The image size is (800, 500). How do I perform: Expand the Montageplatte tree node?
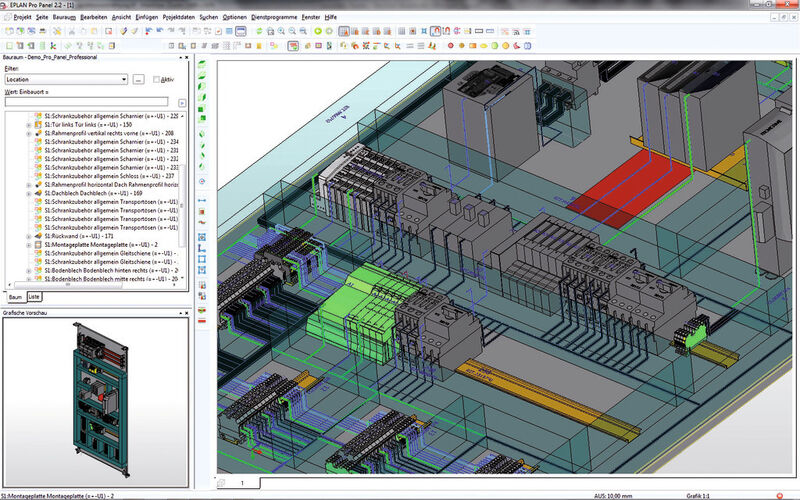[29, 244]
